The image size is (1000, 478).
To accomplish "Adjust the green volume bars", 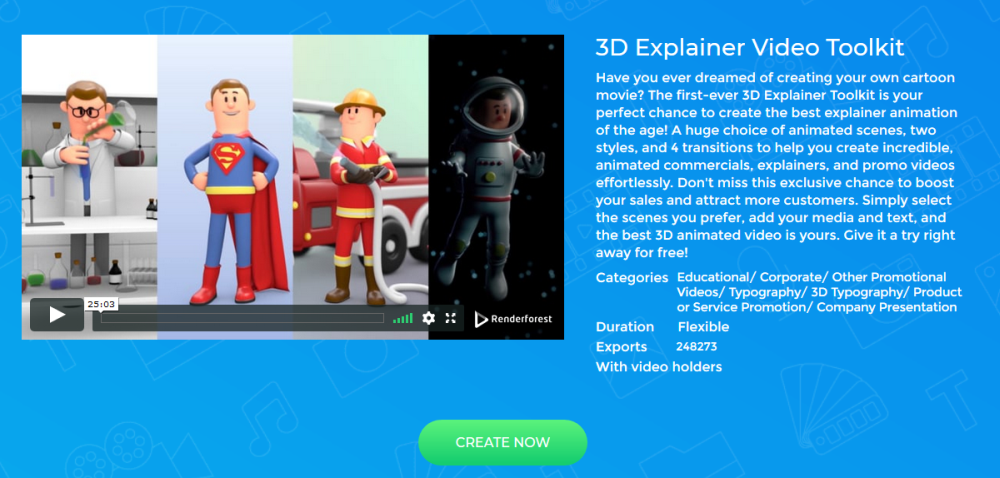I will point(402,318).
